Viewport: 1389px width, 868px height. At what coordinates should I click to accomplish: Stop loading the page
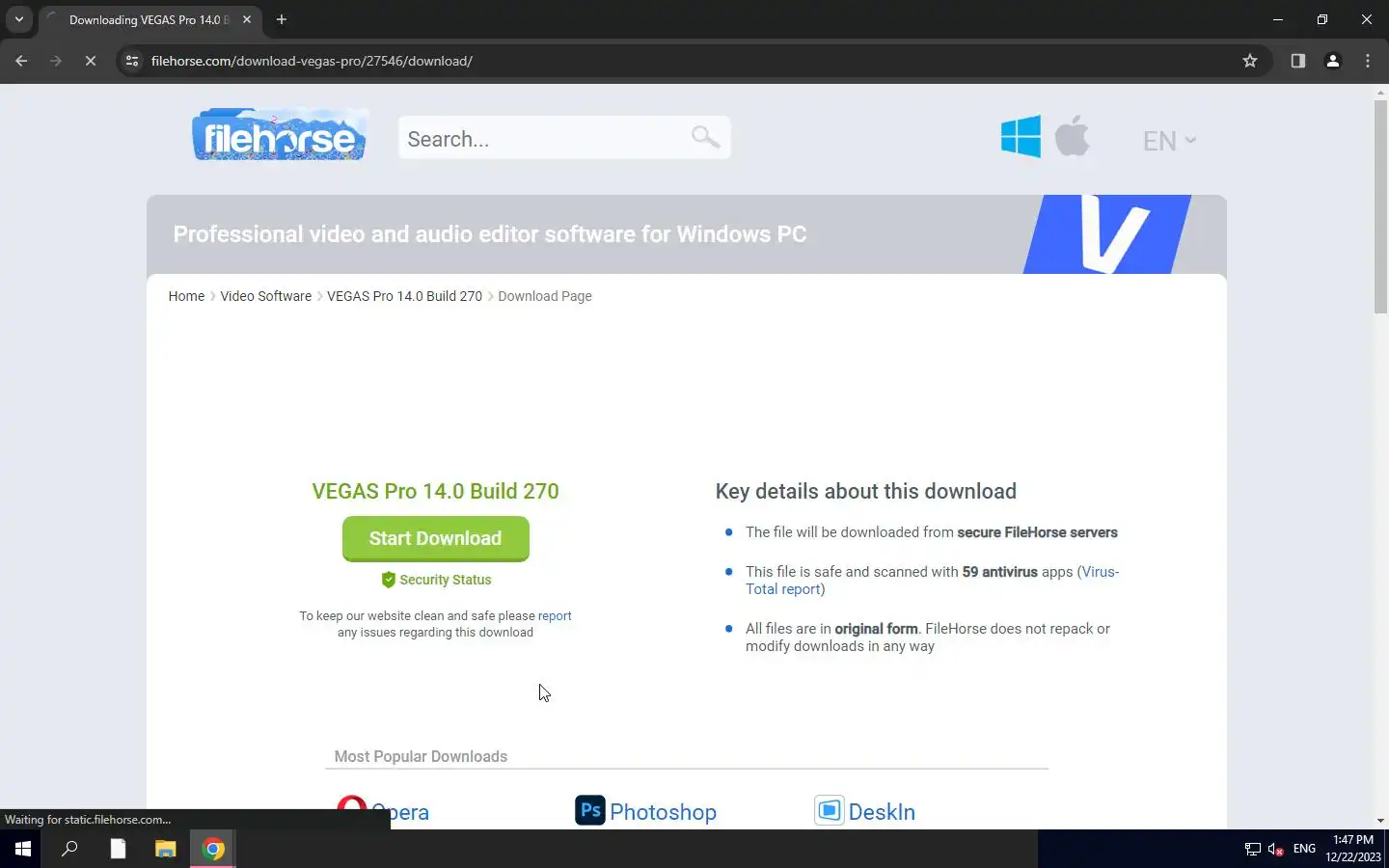90,61
